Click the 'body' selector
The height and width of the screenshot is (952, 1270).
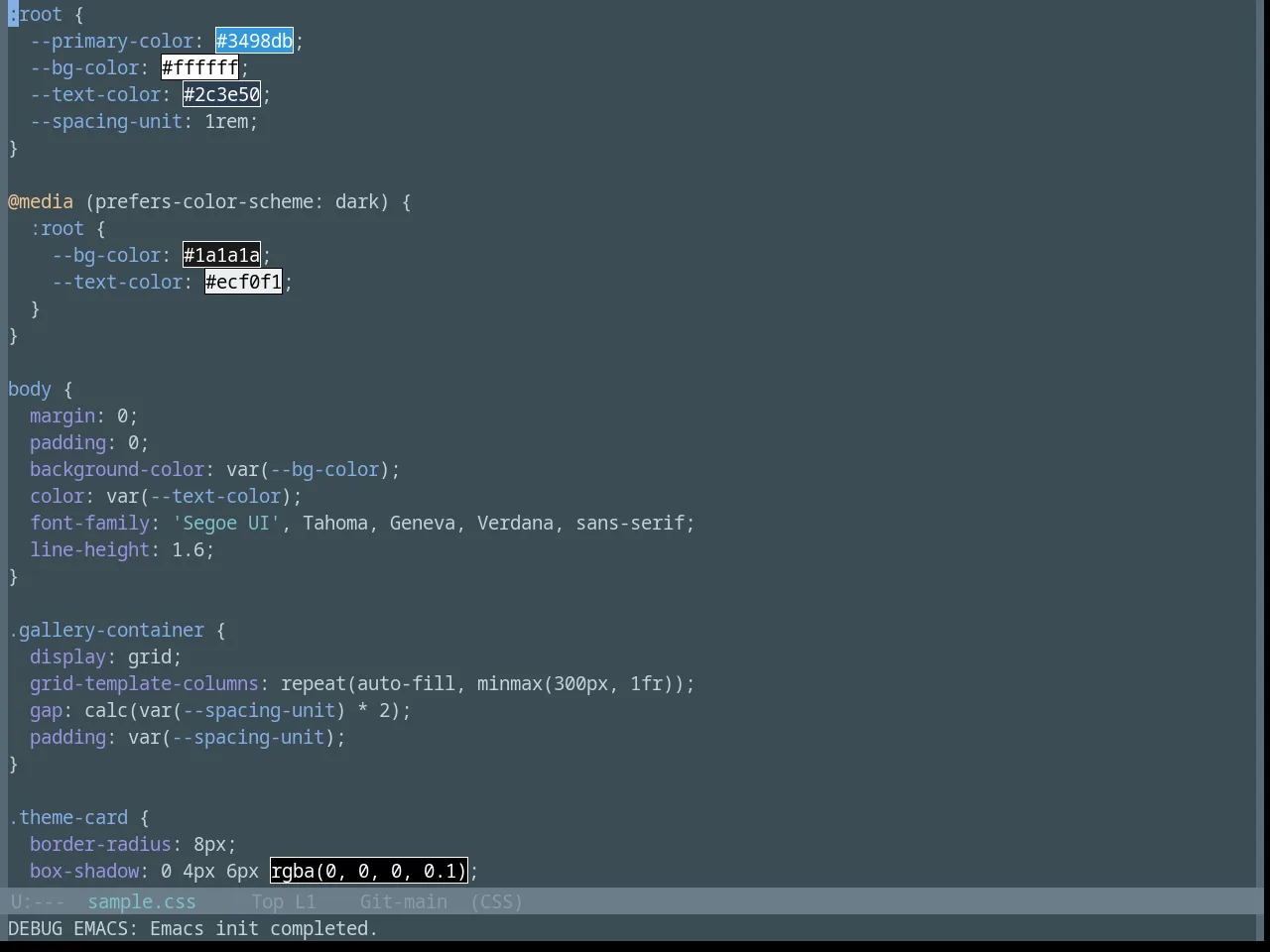pyautogui.click(x=30, y=389)
